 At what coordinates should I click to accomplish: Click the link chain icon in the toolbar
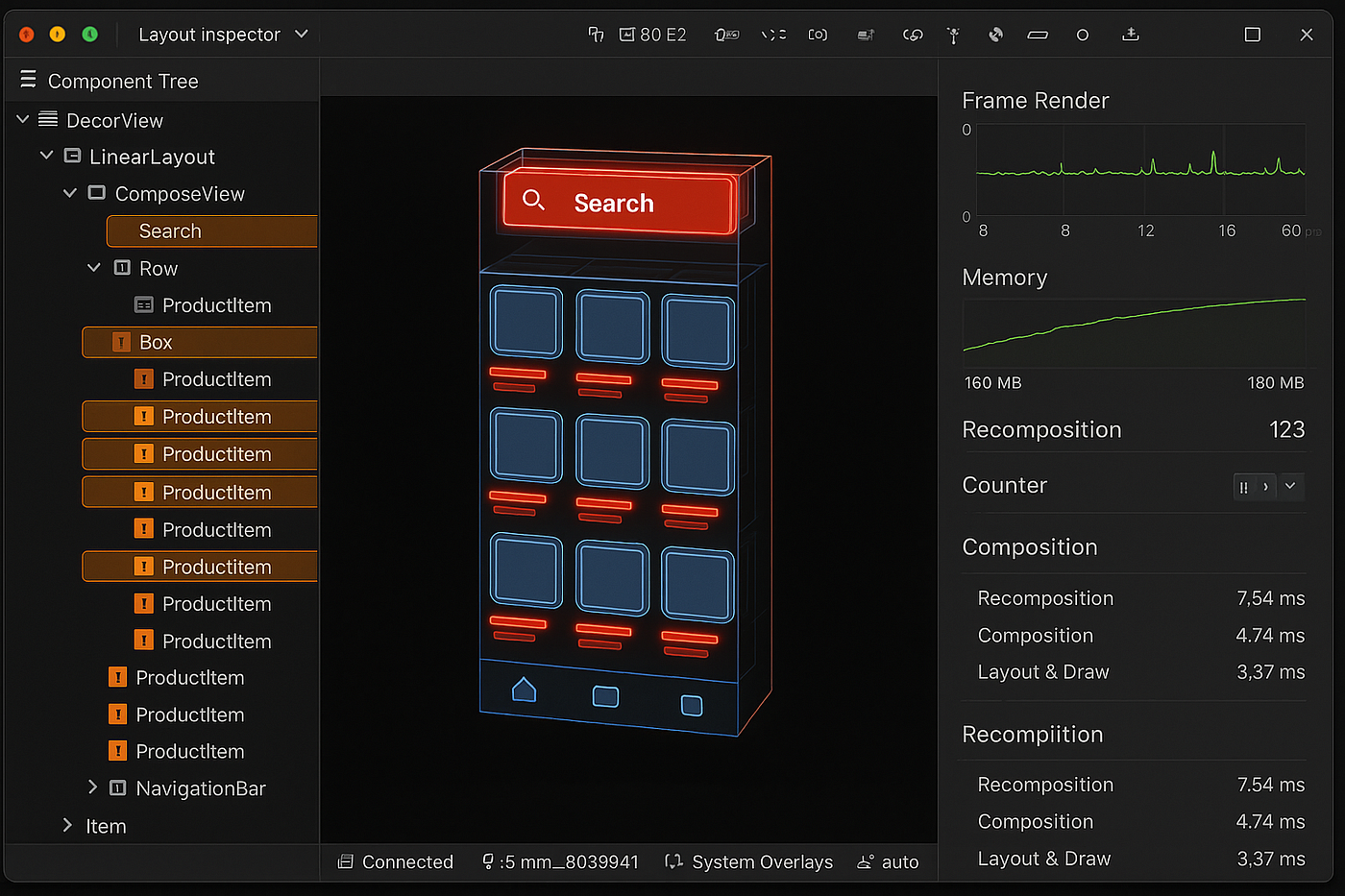tap(913, 35)
